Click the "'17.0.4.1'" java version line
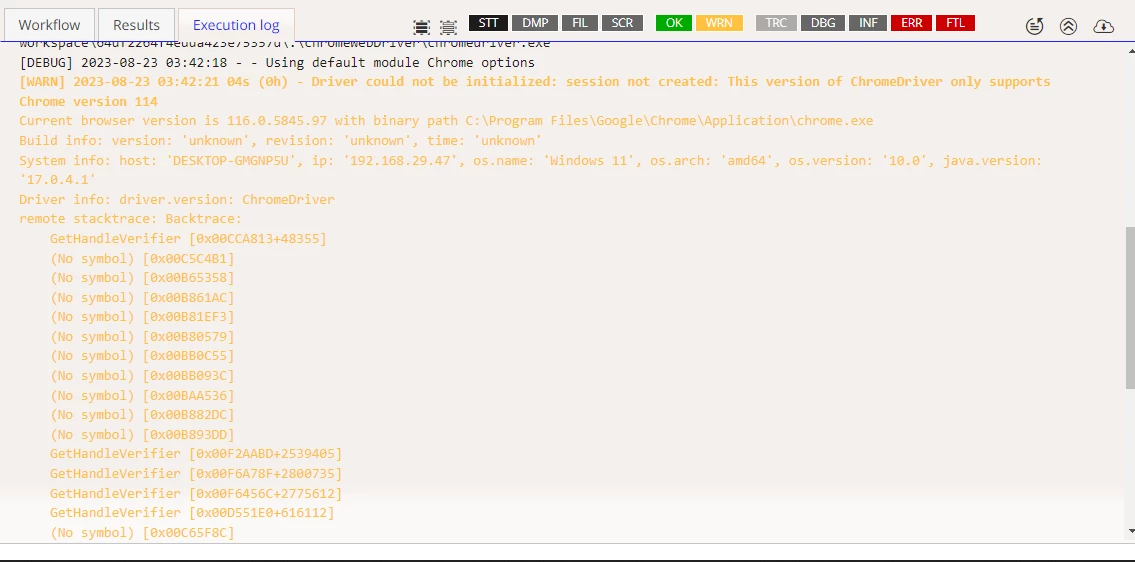 pos(58,180)
